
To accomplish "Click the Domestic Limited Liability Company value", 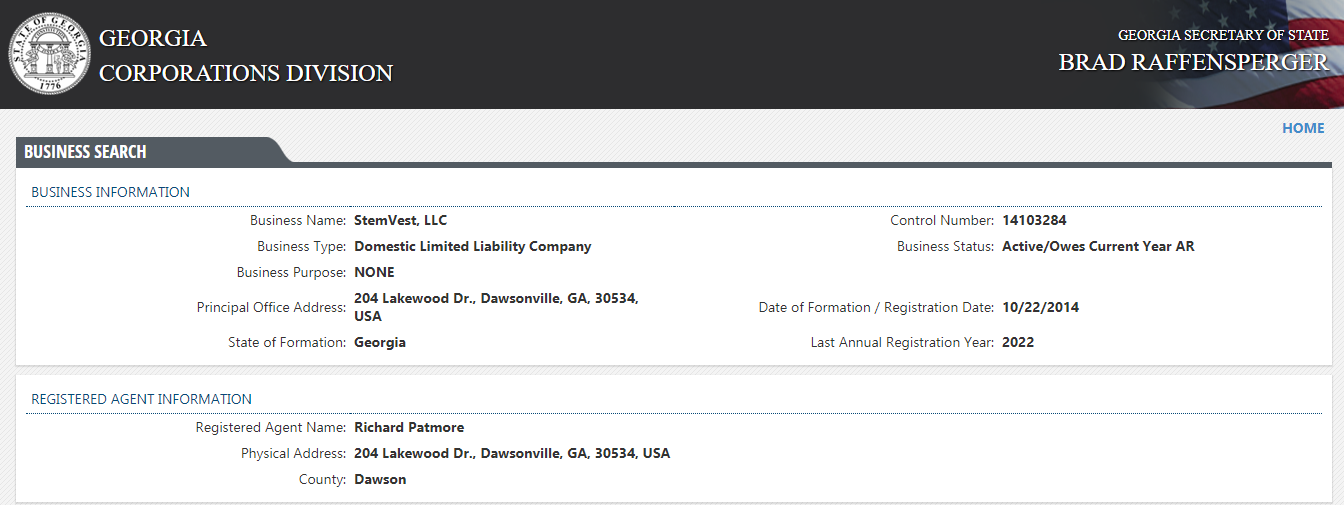I will coord(472,246).
